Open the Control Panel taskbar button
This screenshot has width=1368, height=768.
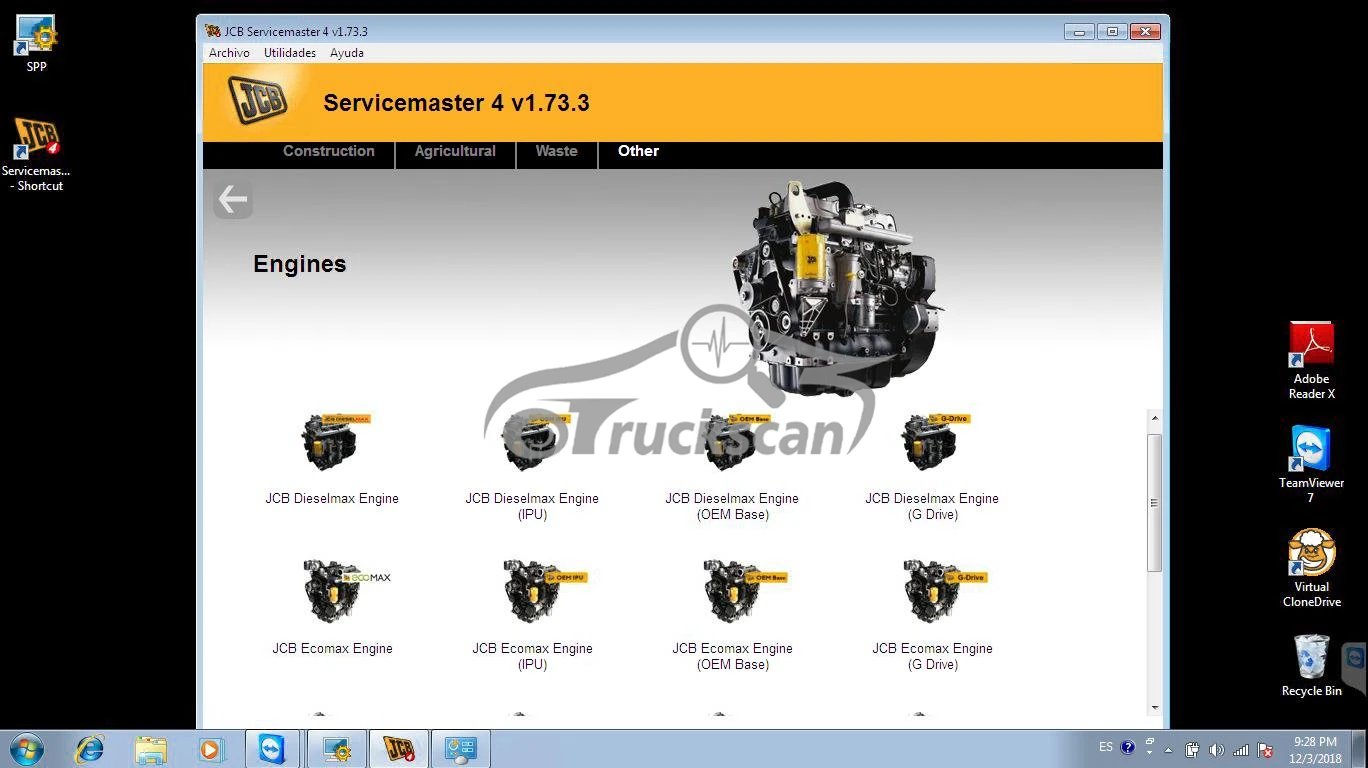click(461, 749)
